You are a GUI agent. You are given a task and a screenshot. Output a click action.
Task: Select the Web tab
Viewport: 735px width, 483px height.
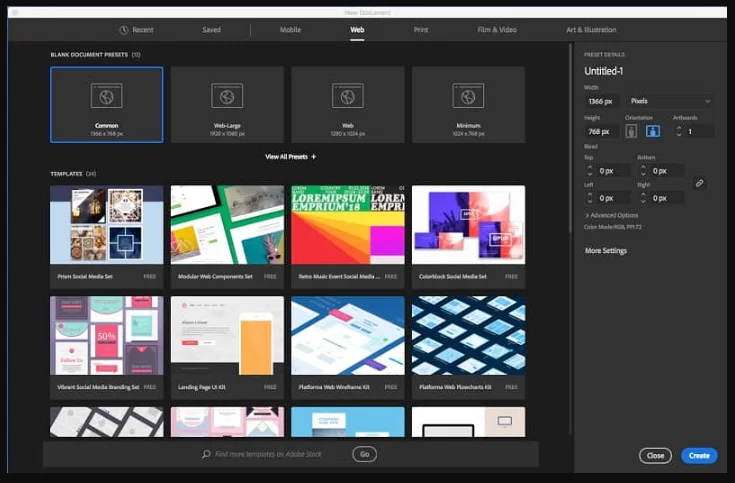click(x=357, y=30)
